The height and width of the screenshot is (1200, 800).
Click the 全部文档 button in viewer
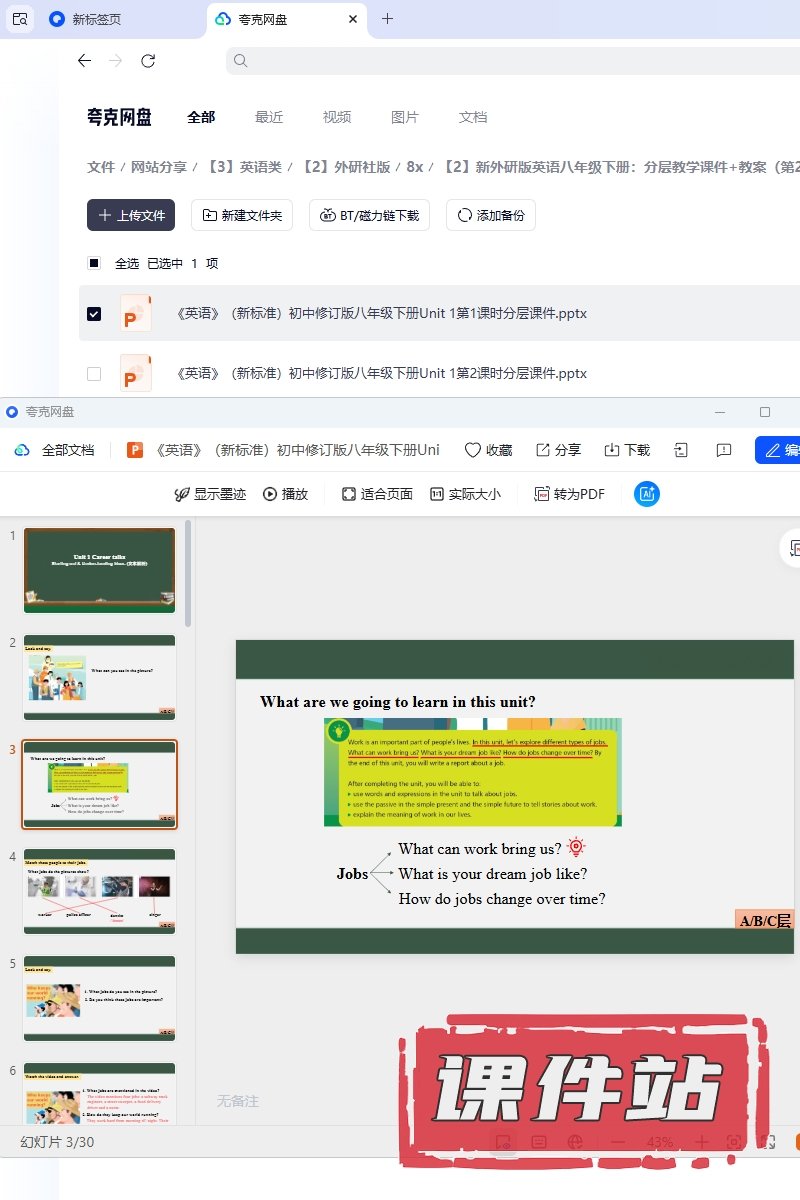coord(55,450)
